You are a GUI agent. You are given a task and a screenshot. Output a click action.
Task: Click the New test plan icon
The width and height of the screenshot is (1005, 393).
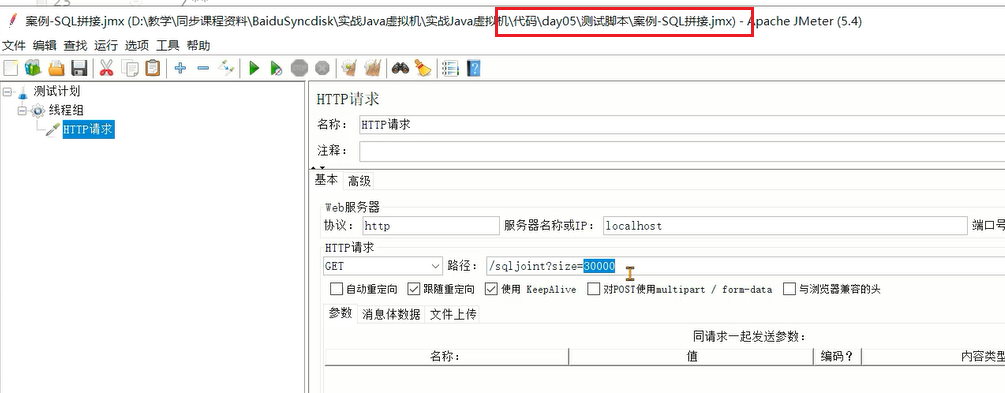(x=10, y=68)
